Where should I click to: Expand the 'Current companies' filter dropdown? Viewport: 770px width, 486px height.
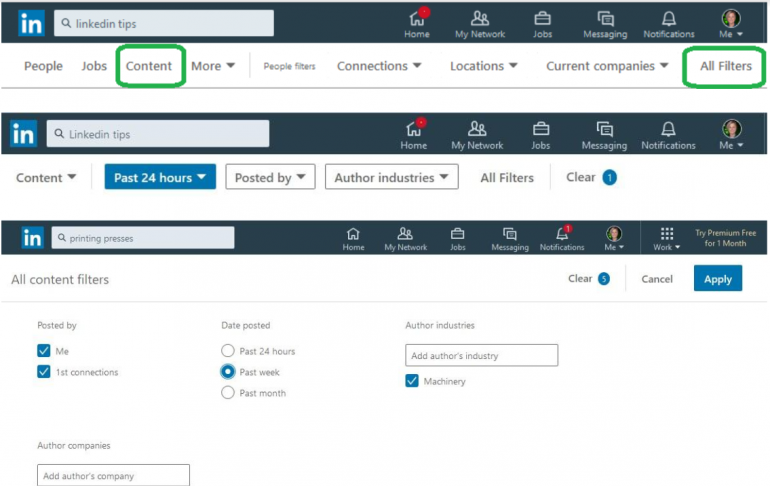[x=607, y=66]
